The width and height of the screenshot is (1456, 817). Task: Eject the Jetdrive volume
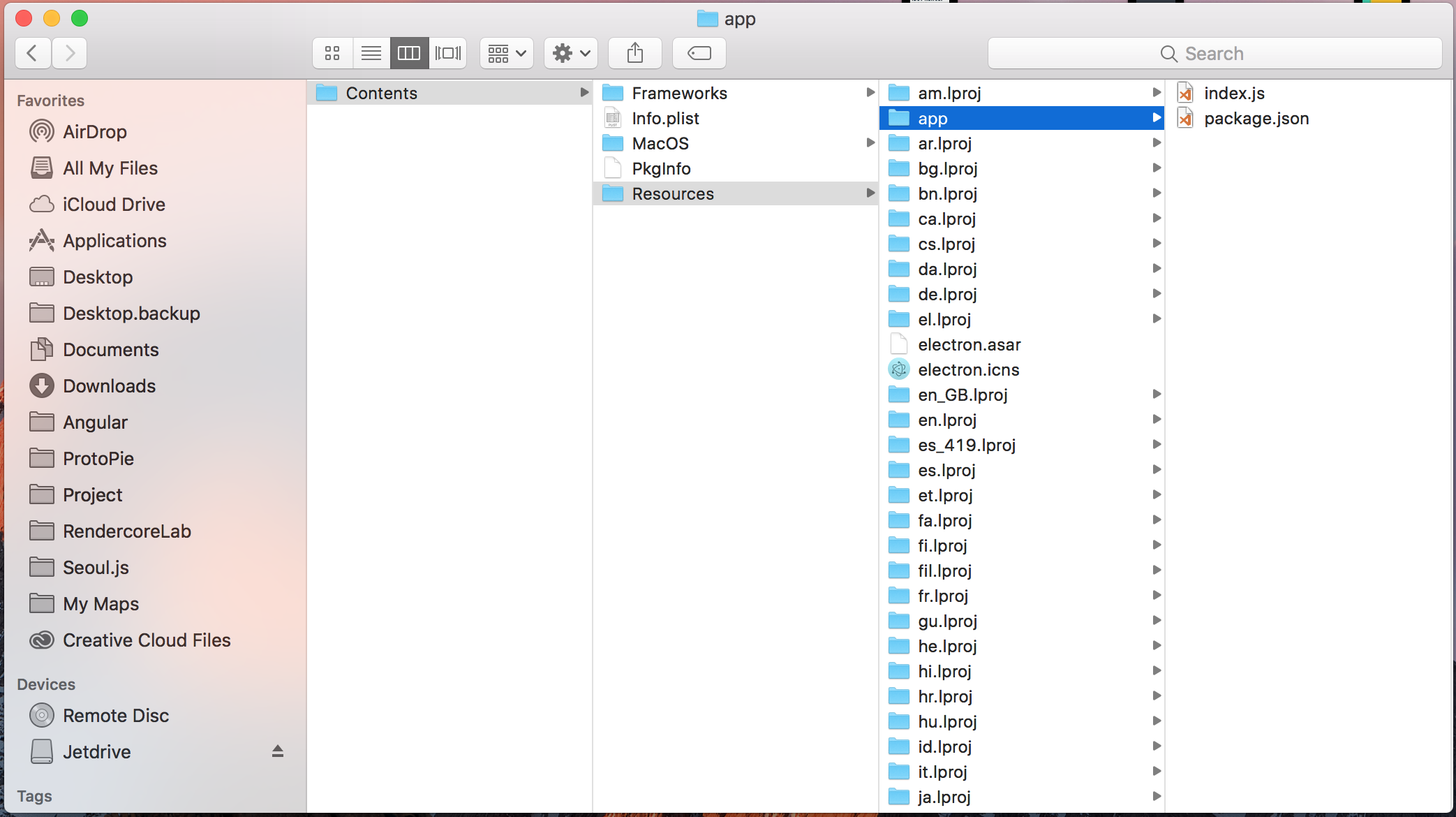point(277,751)
